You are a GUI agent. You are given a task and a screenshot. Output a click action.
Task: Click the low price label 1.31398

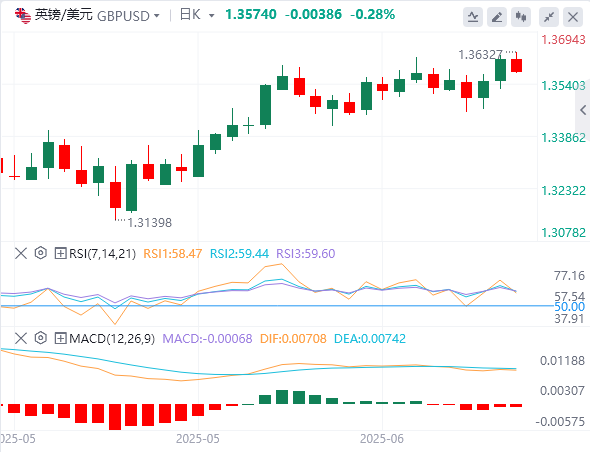point(149,223)
